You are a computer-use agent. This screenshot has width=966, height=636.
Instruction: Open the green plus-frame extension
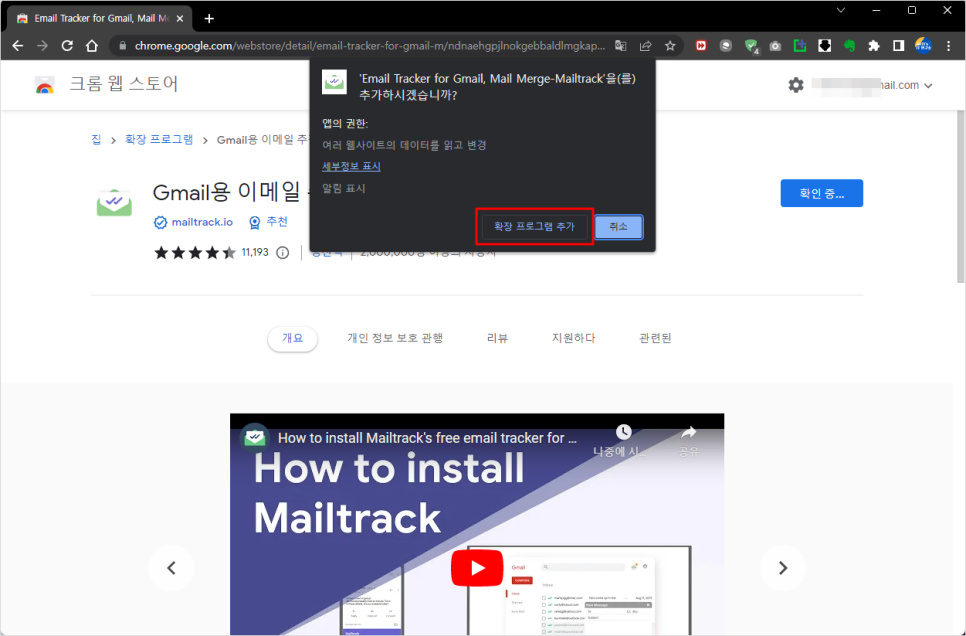800,46
